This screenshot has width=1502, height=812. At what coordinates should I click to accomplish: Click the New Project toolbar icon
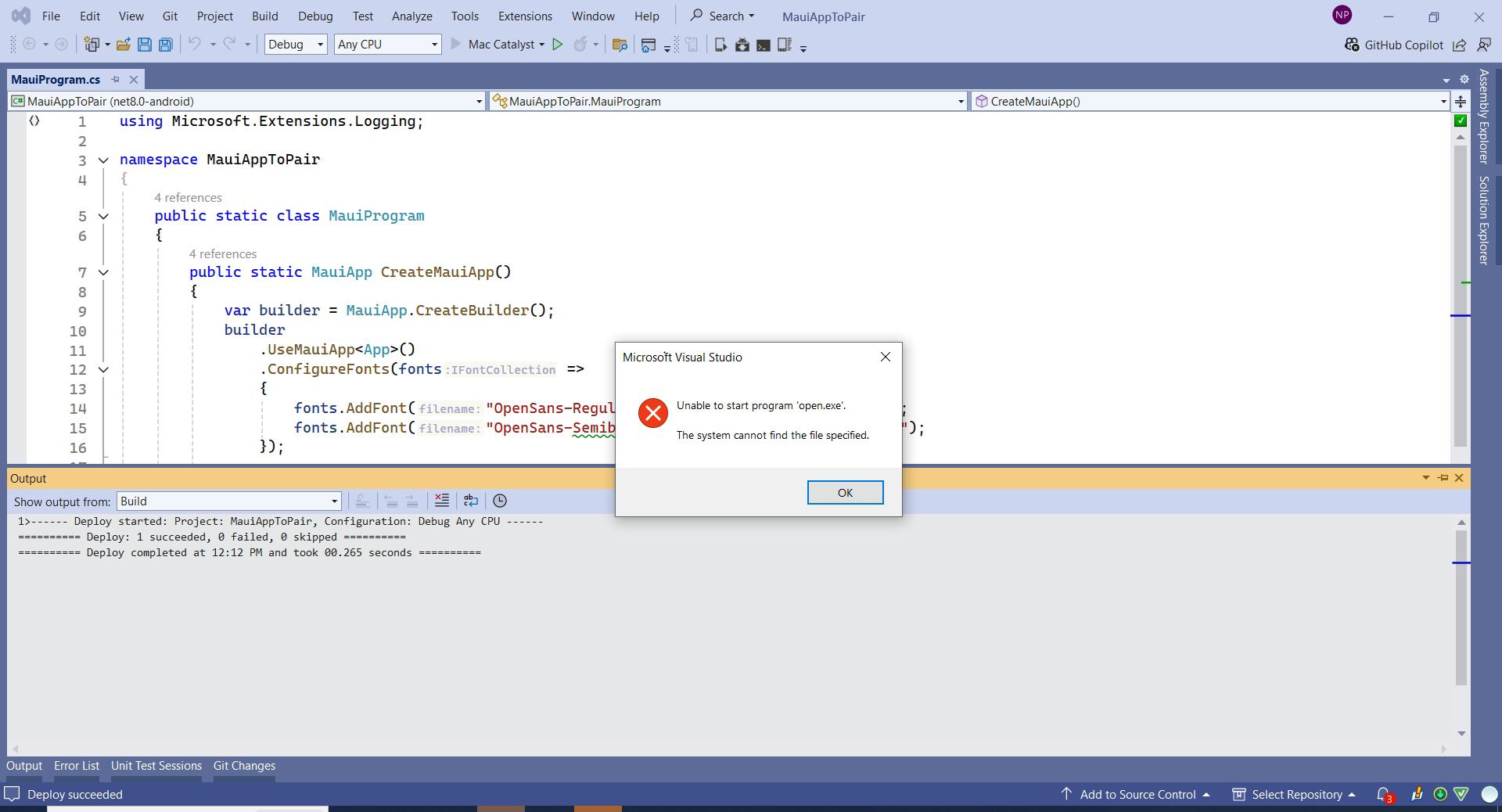(x=92, y=45)
